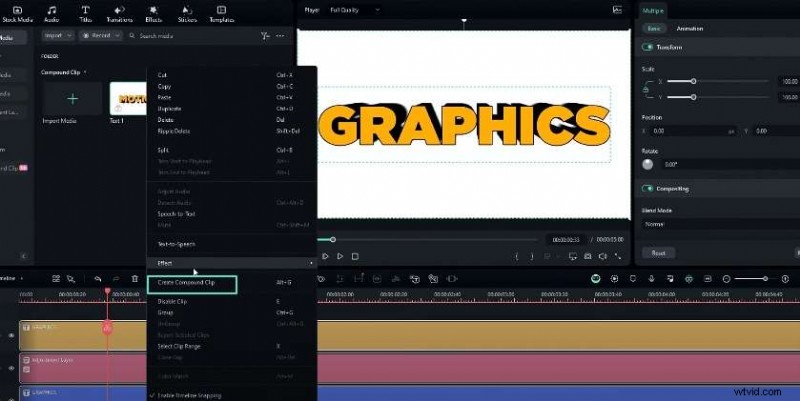Open the Templates tab
800x401 pixels.
[221, 14]
